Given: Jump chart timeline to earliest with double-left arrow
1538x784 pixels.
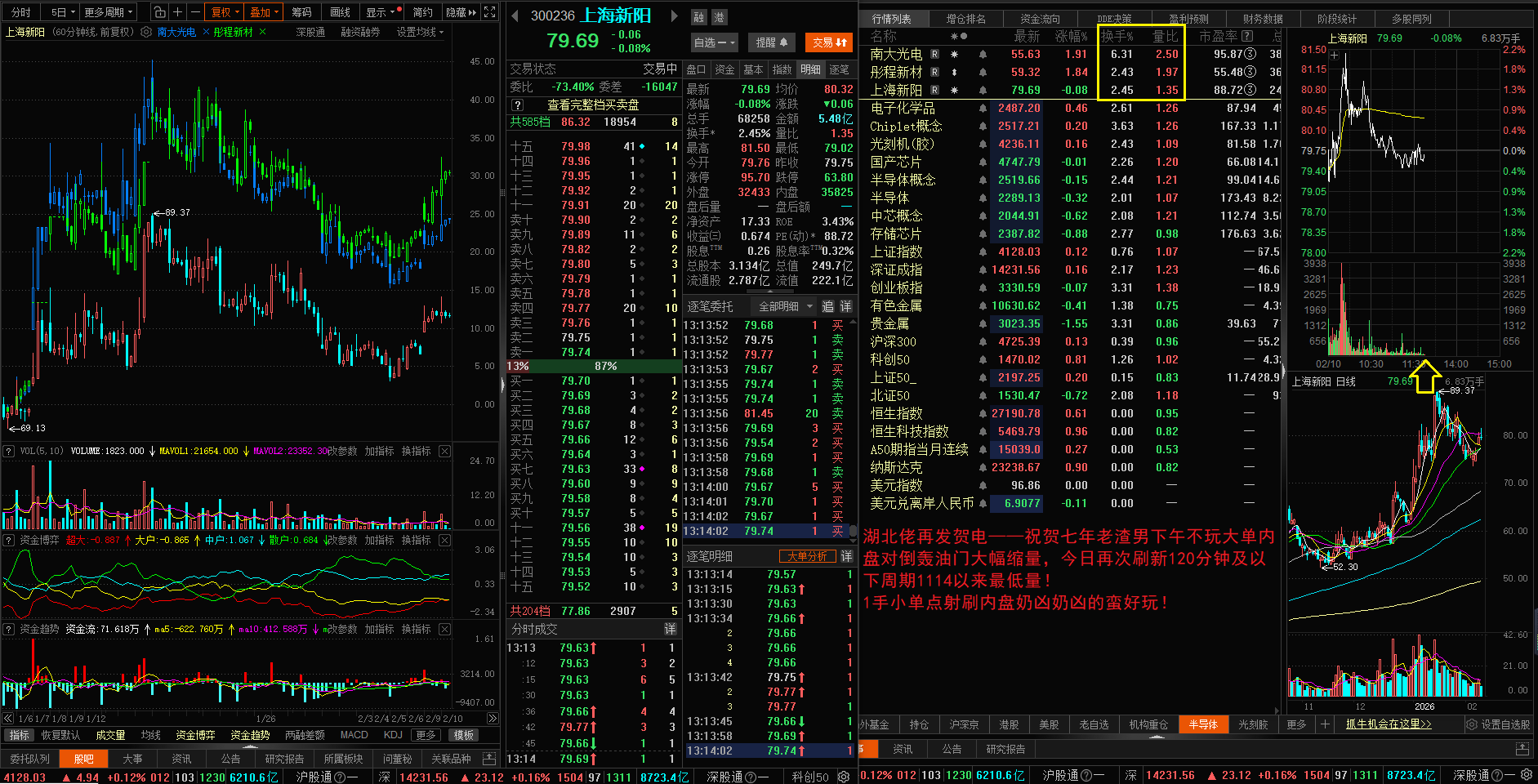Looking at the screenshot, I should pos(7,719).
